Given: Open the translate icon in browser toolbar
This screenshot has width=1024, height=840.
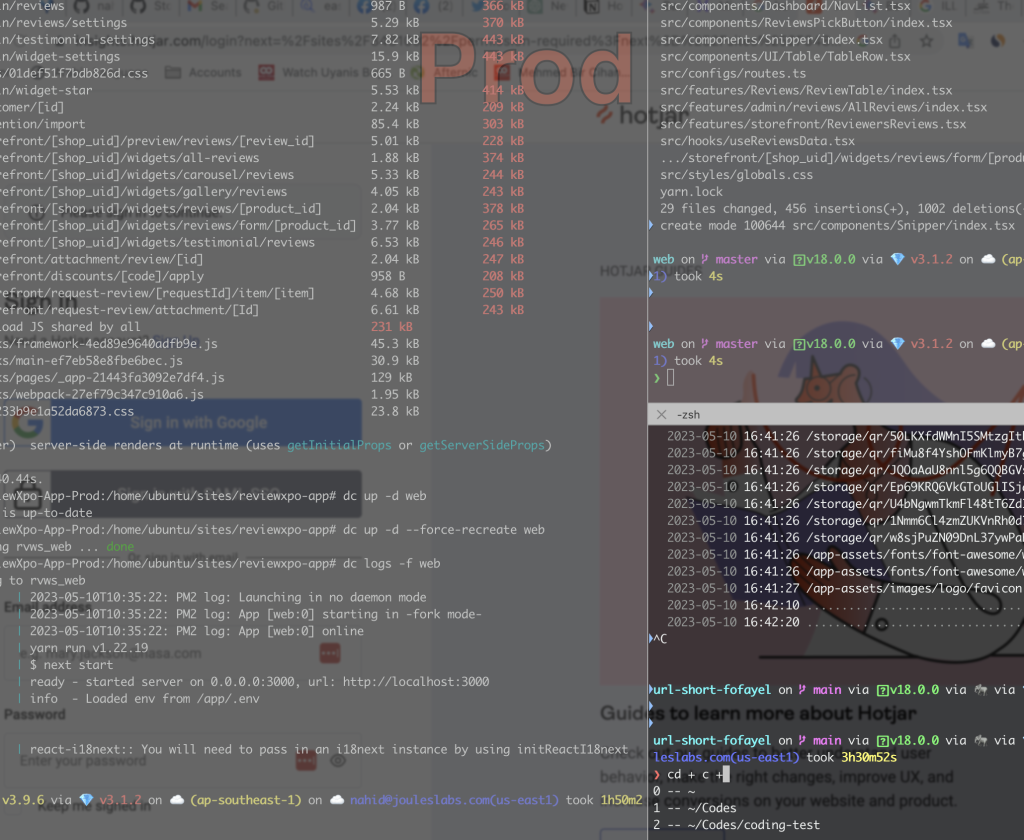Looking at the screenshot, I should 965,41.
